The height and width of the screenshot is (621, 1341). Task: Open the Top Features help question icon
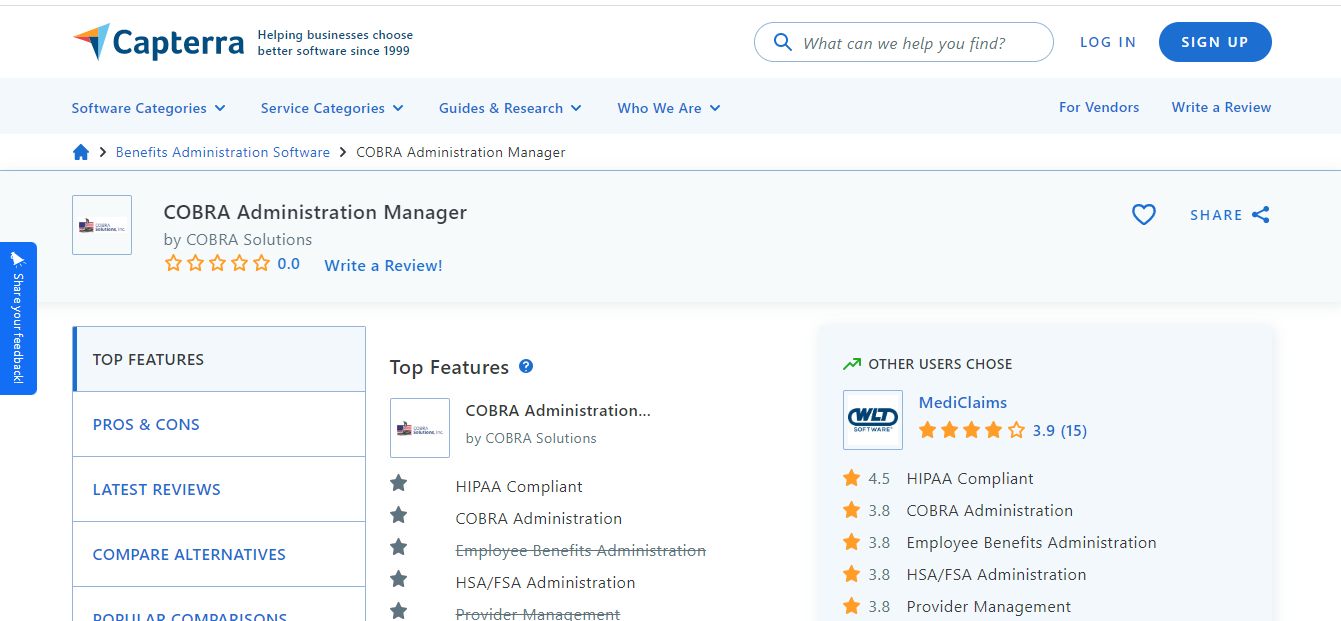click(x=526, y=366)
